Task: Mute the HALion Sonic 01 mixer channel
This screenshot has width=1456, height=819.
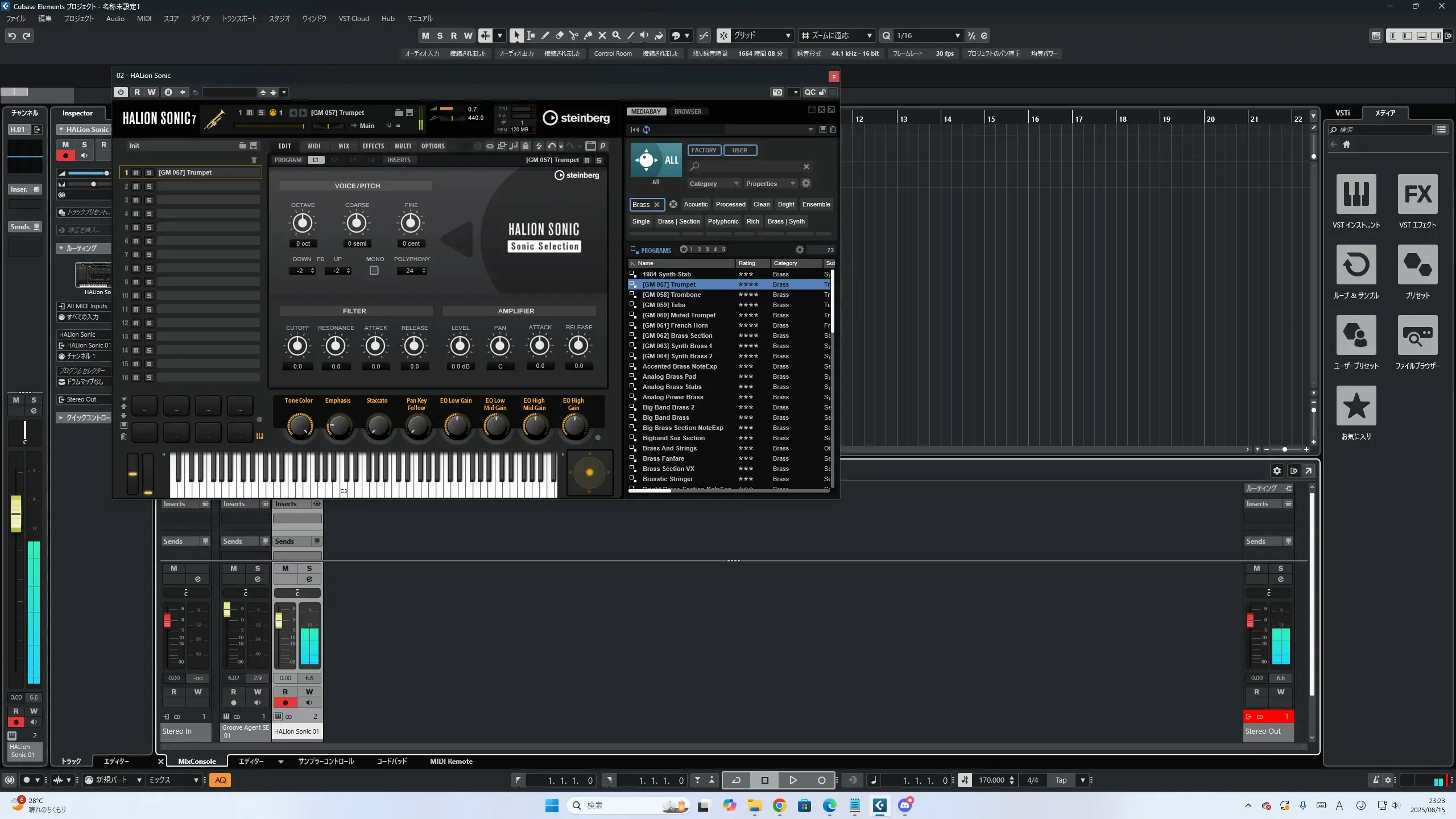Action: (x=286, y=568)
